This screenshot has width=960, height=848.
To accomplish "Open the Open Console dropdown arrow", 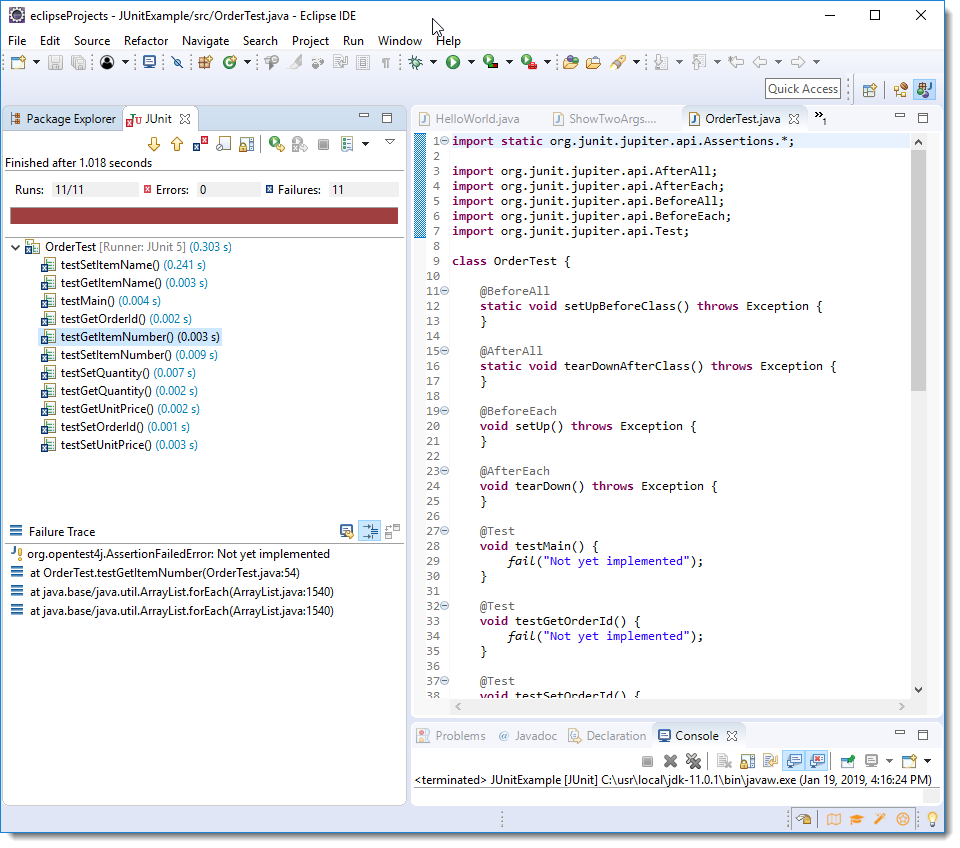I will pyautogui.click(x=928, y=760).
